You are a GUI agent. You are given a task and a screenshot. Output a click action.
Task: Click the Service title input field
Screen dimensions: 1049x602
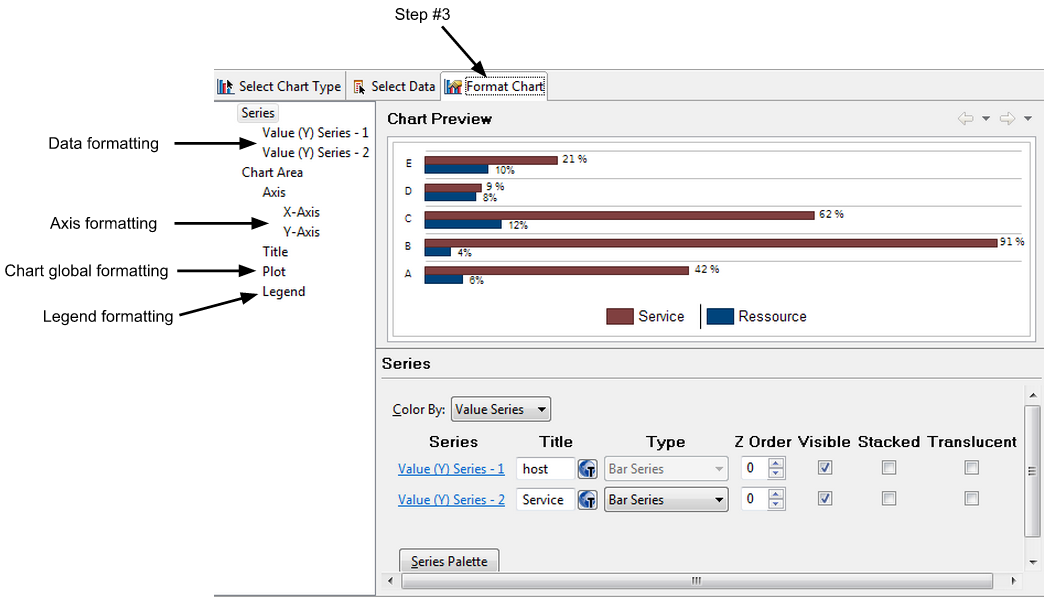pyautogui.click(x=545, y=500)
